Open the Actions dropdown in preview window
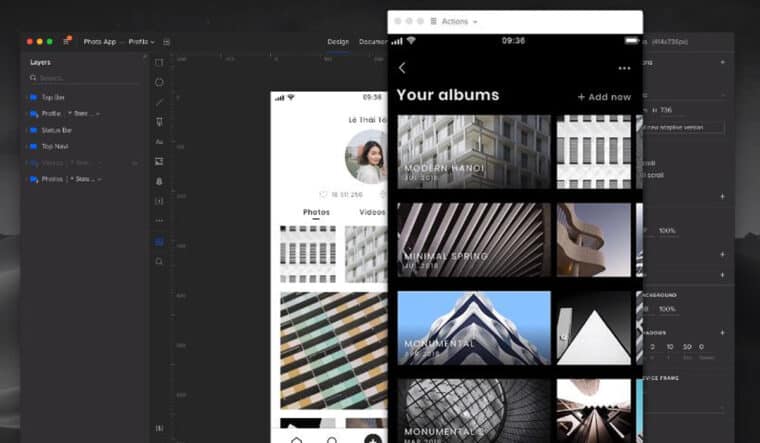 tap(459, 21)
